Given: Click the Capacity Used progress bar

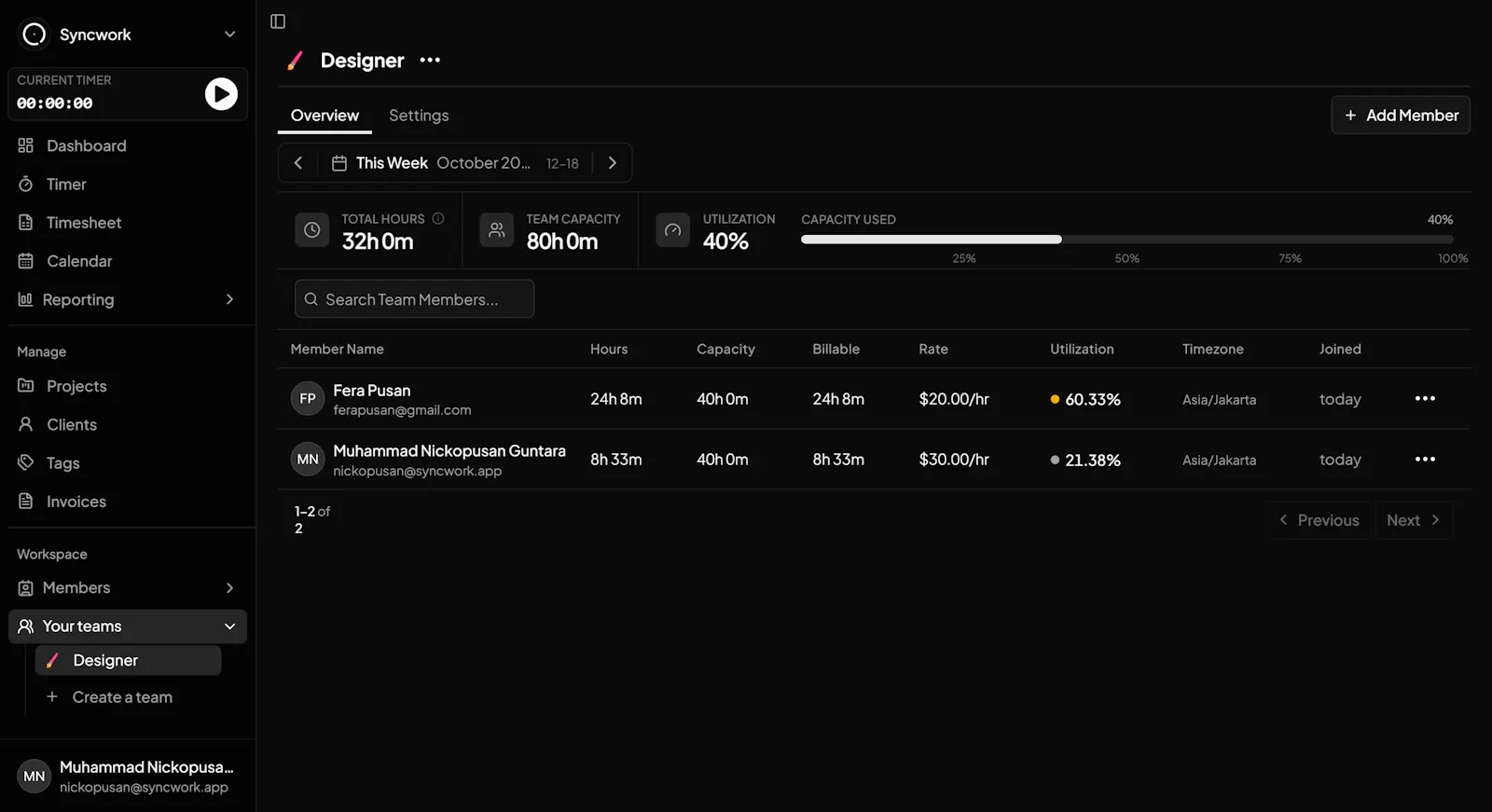Looking at the screenshot, I should click(x=1126, y=240).
